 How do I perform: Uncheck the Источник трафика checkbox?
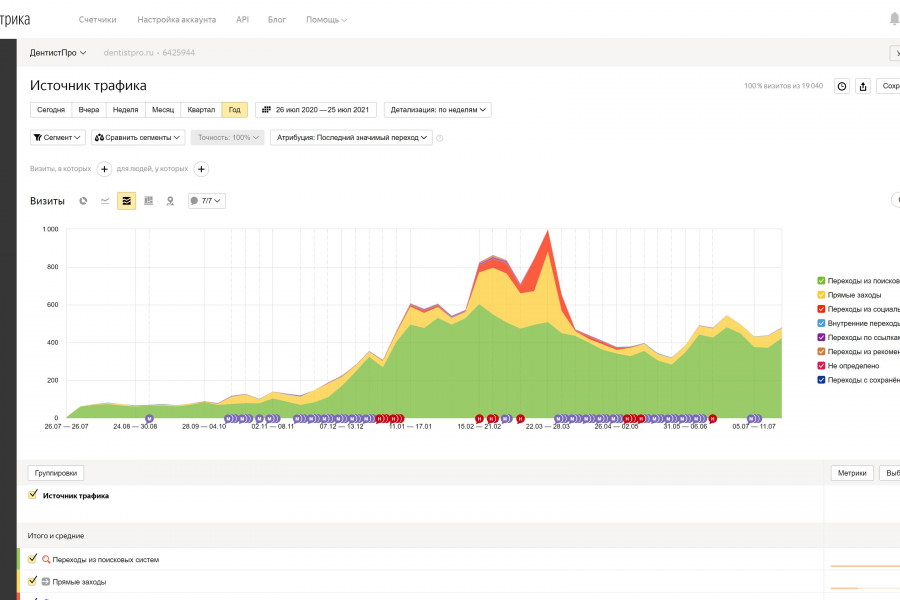point(33,494)
